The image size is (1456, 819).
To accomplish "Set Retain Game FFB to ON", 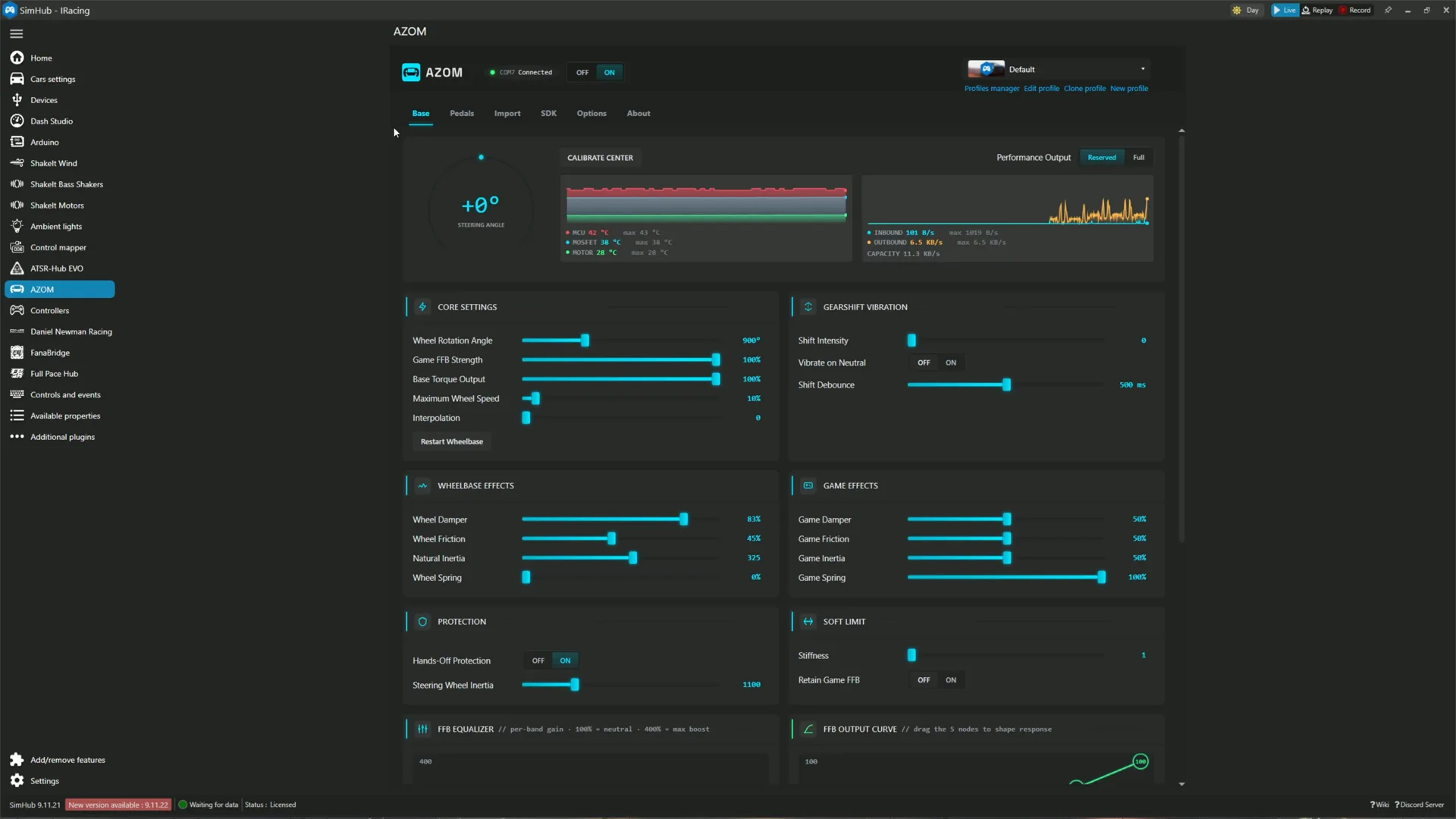I will (x=951, y=680).
